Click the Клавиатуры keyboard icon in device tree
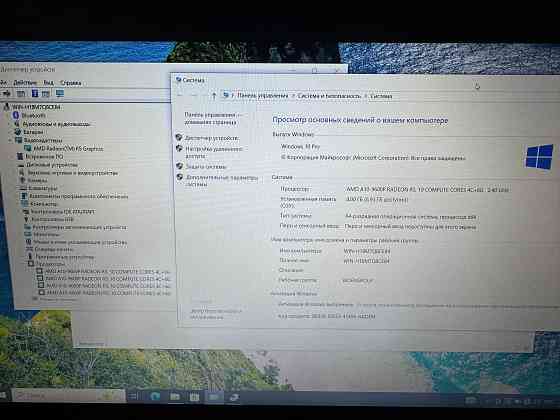 point(23,188)
